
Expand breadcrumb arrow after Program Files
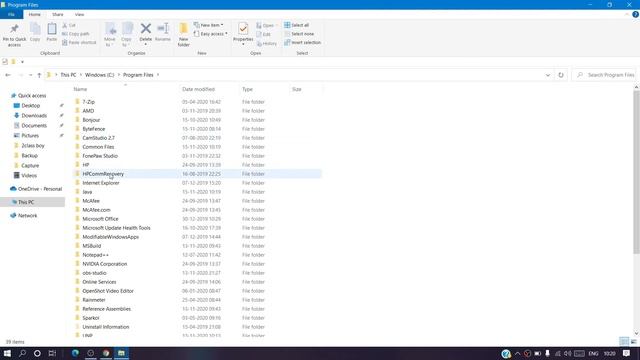(158, 75)
